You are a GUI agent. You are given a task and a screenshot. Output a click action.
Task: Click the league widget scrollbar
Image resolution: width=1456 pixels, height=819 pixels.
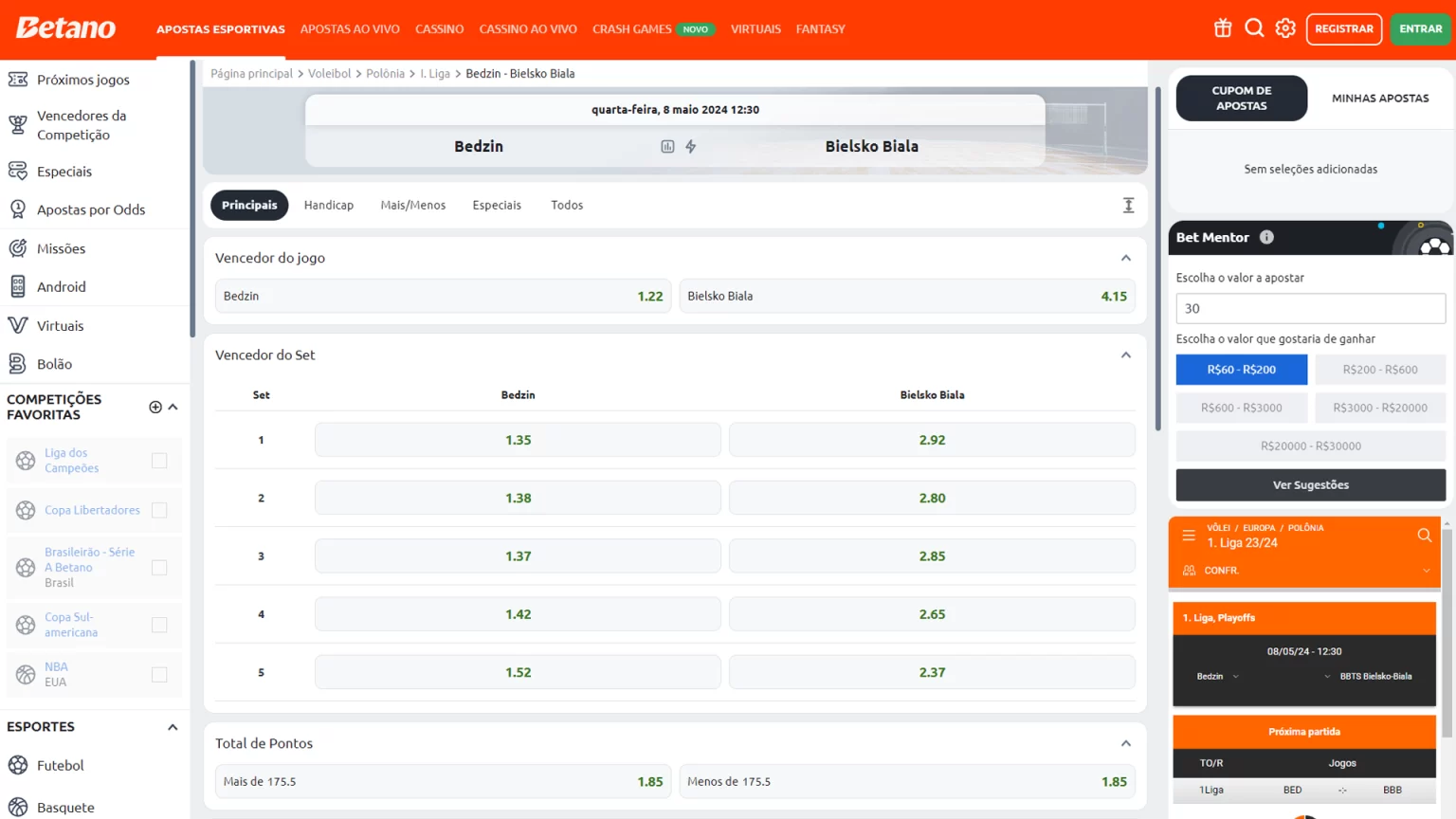(1447, 633)
